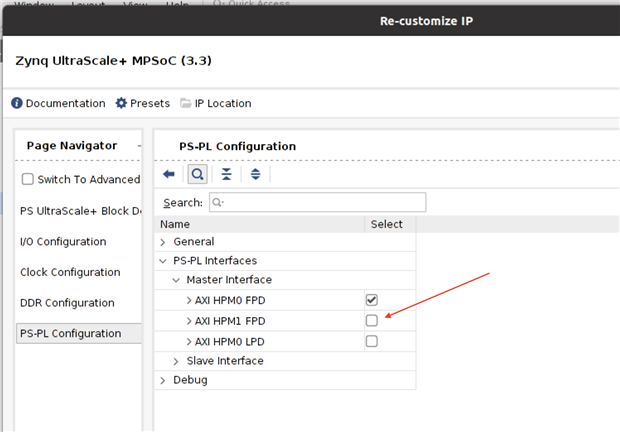Open the I/O Configuration page
620x432 pixels.
[63, 242]
